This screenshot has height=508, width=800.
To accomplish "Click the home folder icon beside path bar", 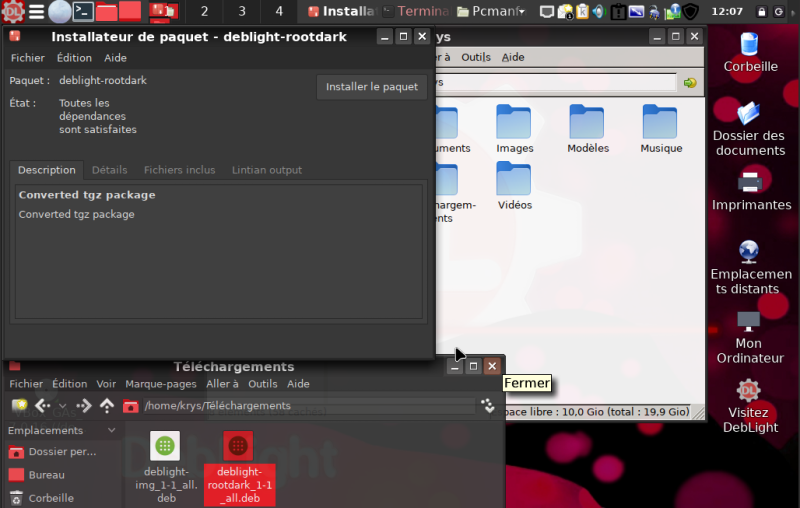I will coord(130,406).
